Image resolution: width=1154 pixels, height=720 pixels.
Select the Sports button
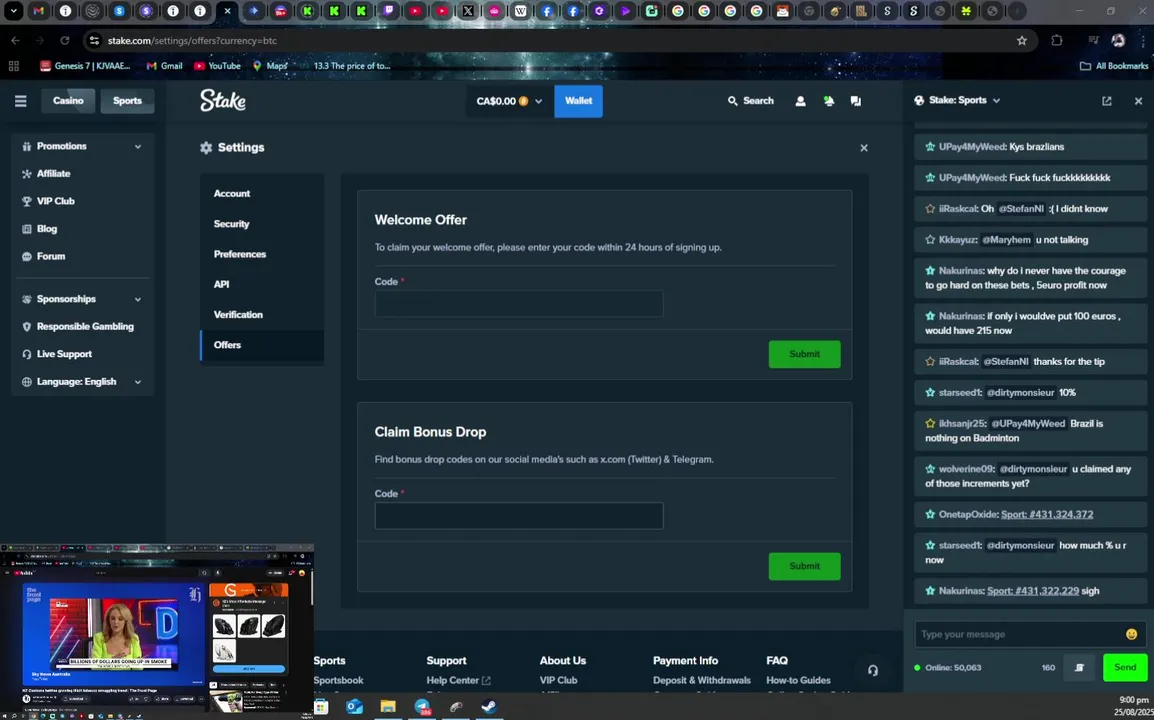pyautogui.click(x=127, y=101)
